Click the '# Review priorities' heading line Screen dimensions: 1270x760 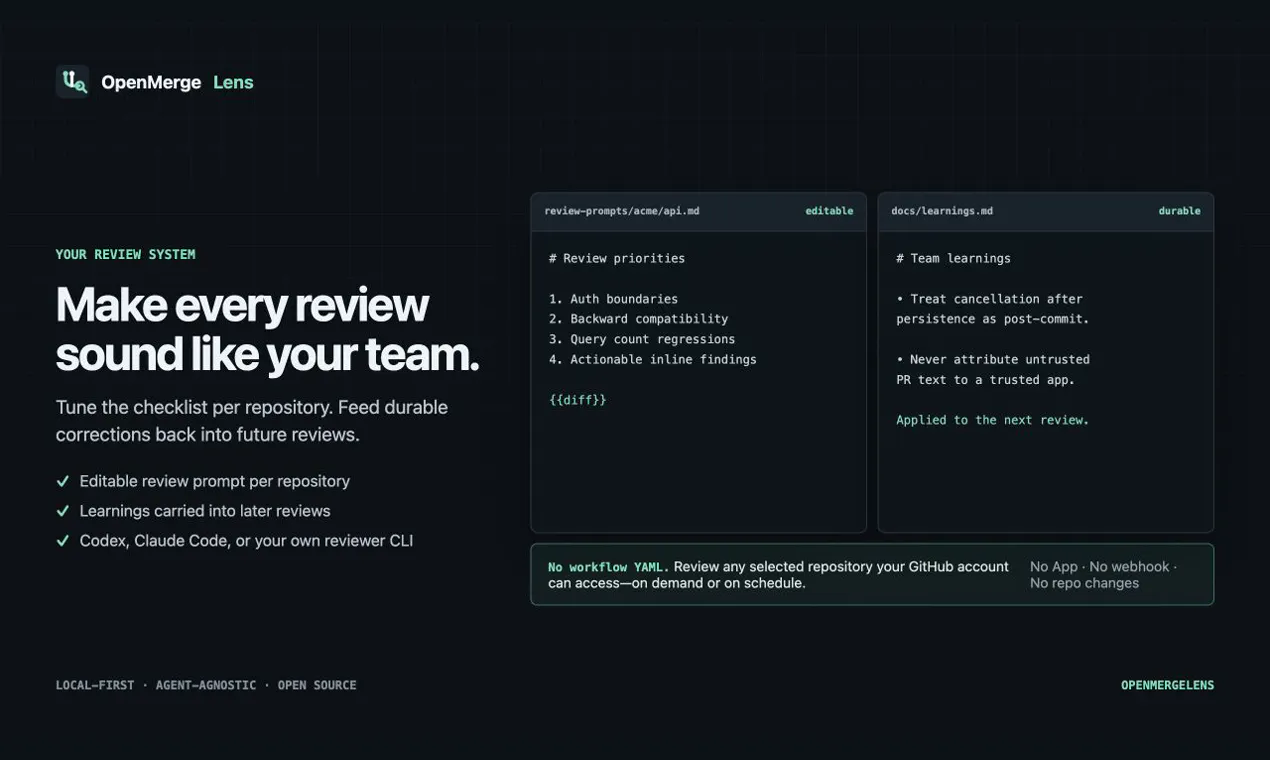tap(617, 258)
